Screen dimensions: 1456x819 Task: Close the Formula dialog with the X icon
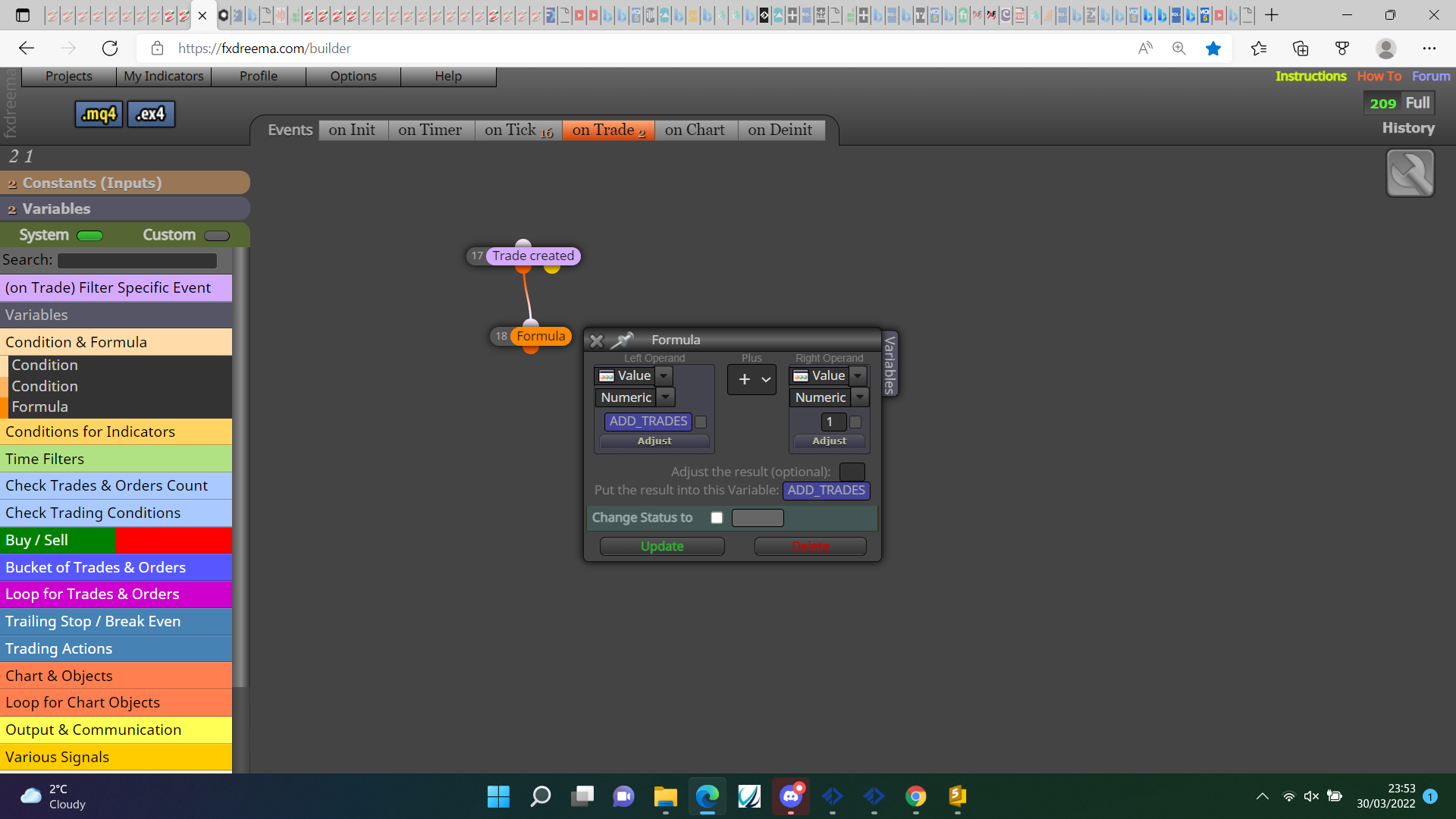coord(597,340)
